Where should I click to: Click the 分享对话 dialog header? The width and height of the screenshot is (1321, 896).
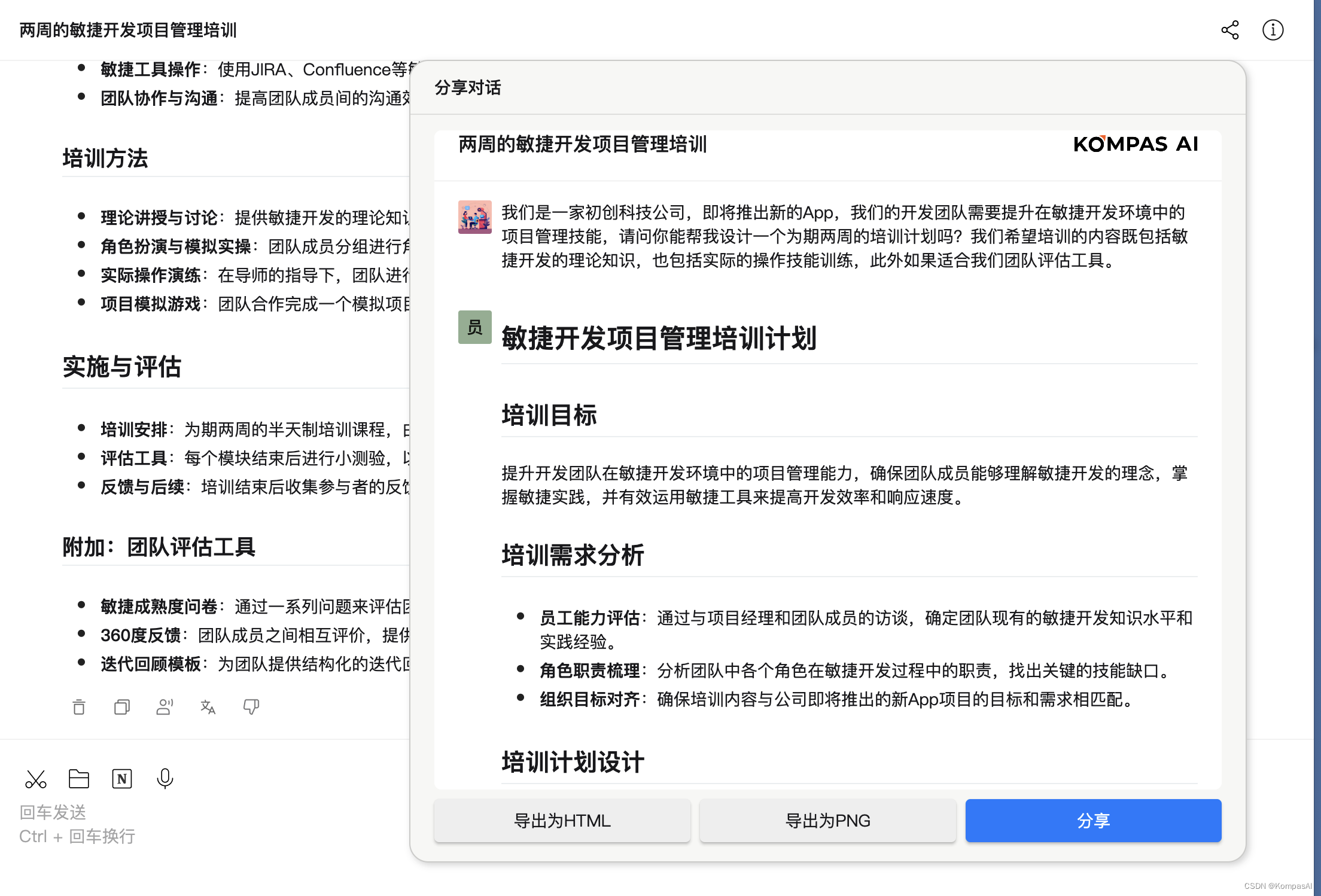click(x=468, y=88)
